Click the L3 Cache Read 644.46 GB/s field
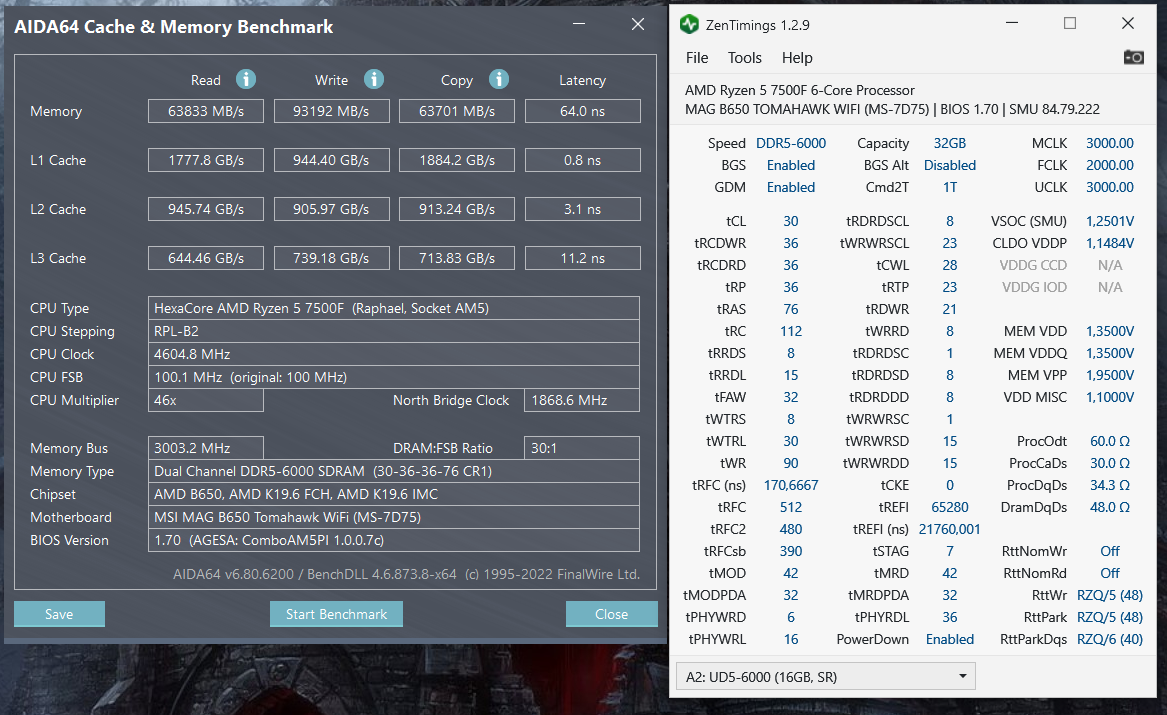Screen dimensions: 1167x715 click(x=205, y=258)
